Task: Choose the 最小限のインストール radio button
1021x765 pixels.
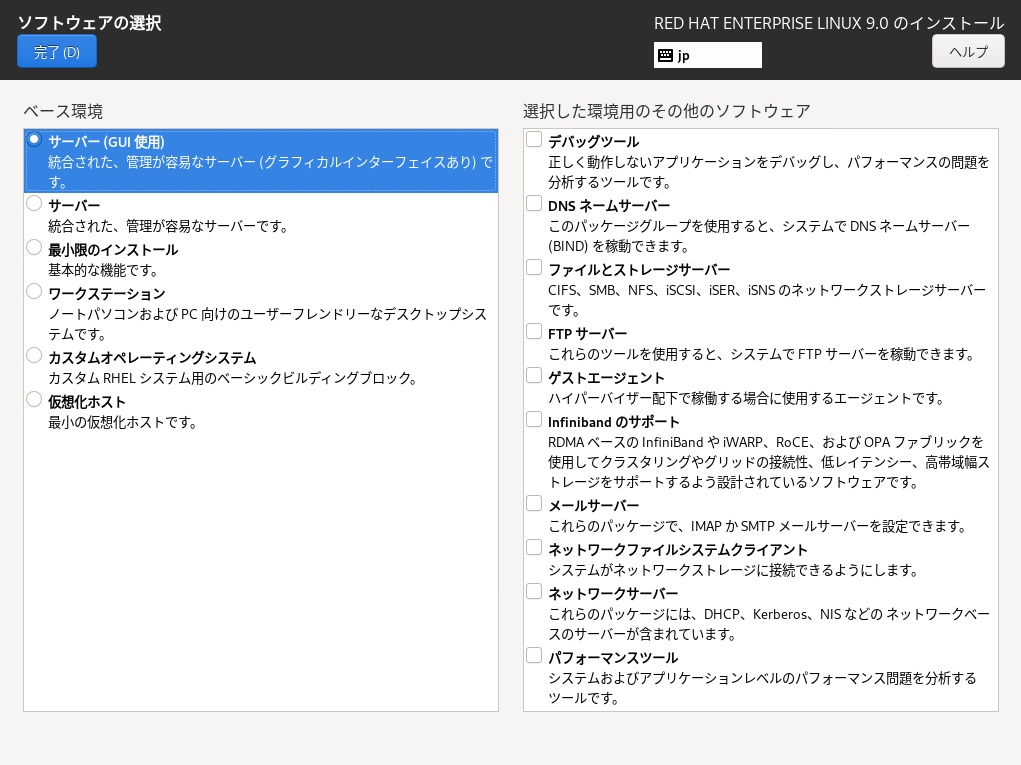Action: pos(34,247)
